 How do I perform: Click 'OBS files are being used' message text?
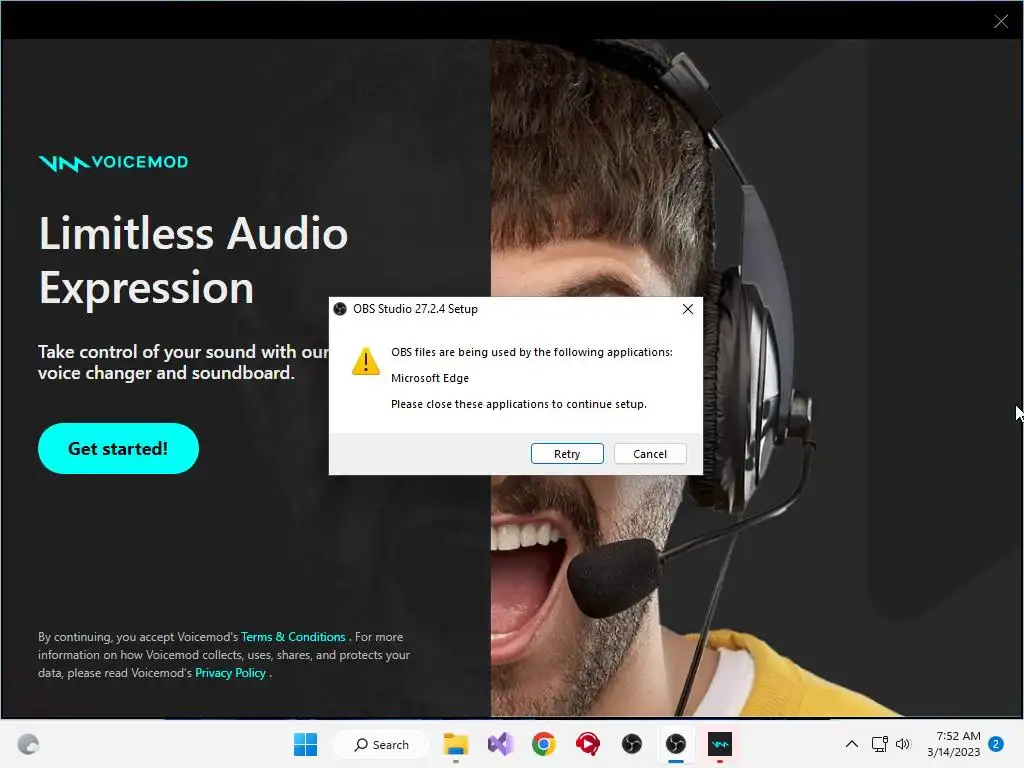click(x=532, y=352)
